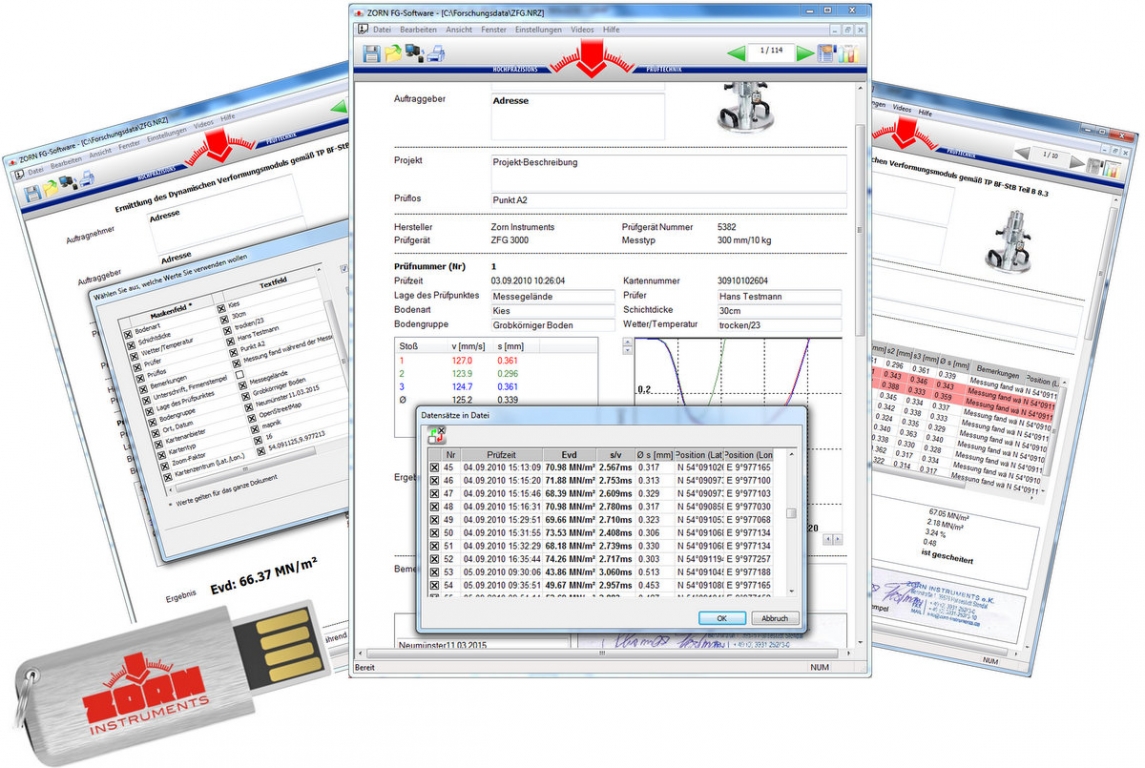Uncheck record 54 in the Datensätze list
The width and height of the screenshot is (1145, 768).
434,585
